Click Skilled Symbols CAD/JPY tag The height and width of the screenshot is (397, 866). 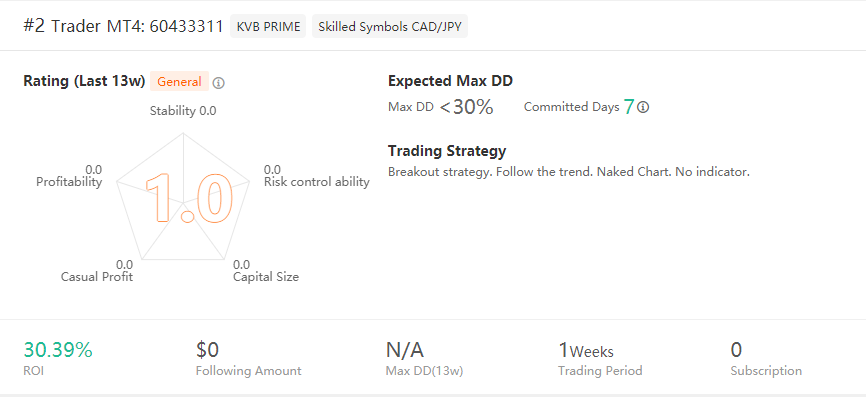[390, 27]
